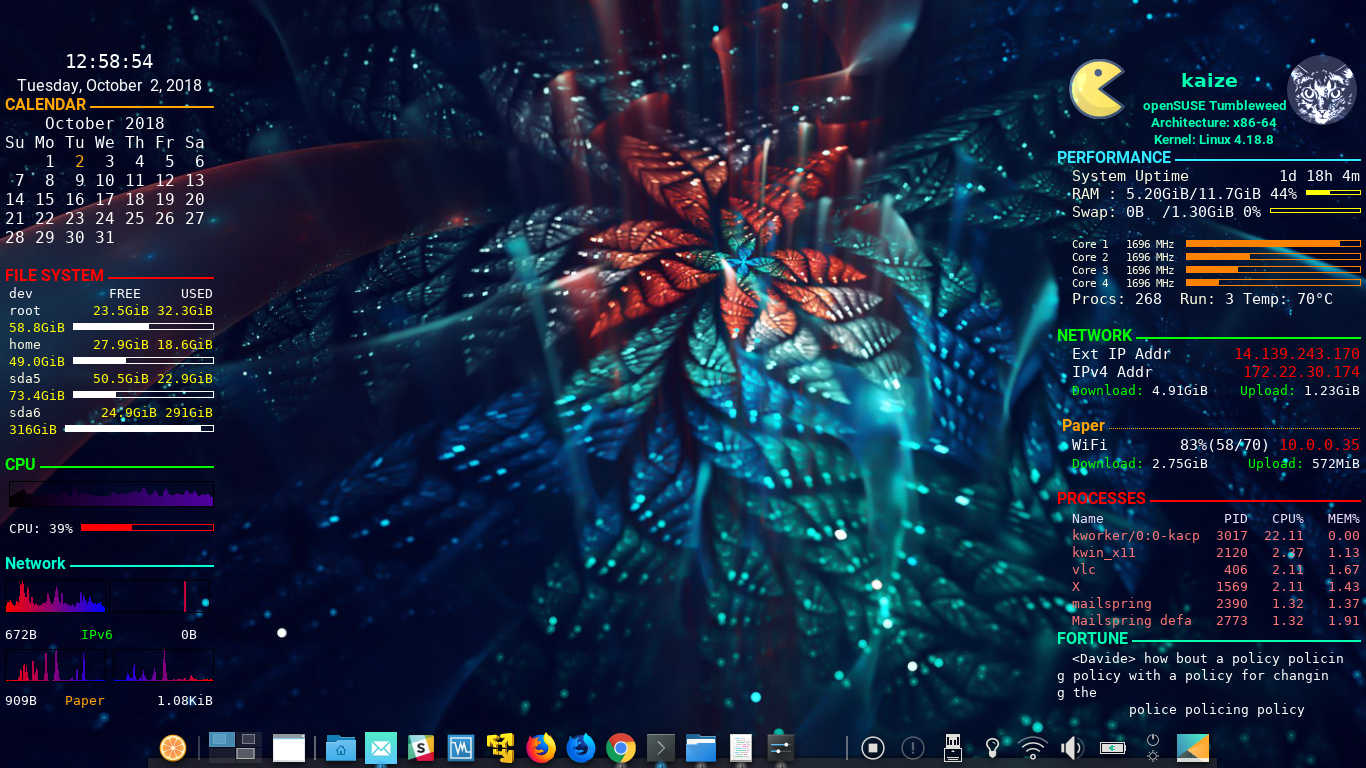This screenshot has height=768, width=1366.
Task: Open the home folder icon
Action: point(341,747)
